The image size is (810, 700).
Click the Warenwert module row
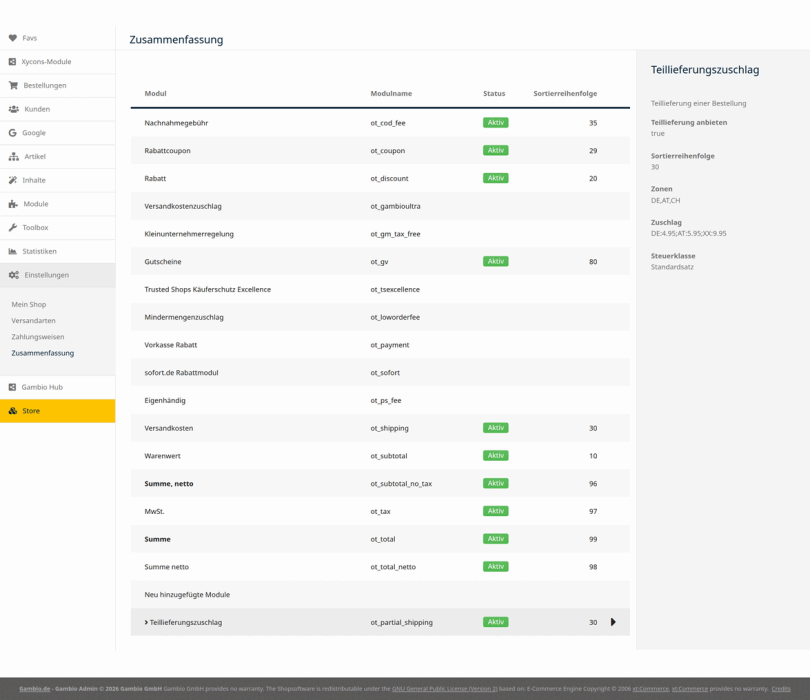[380, 456]
